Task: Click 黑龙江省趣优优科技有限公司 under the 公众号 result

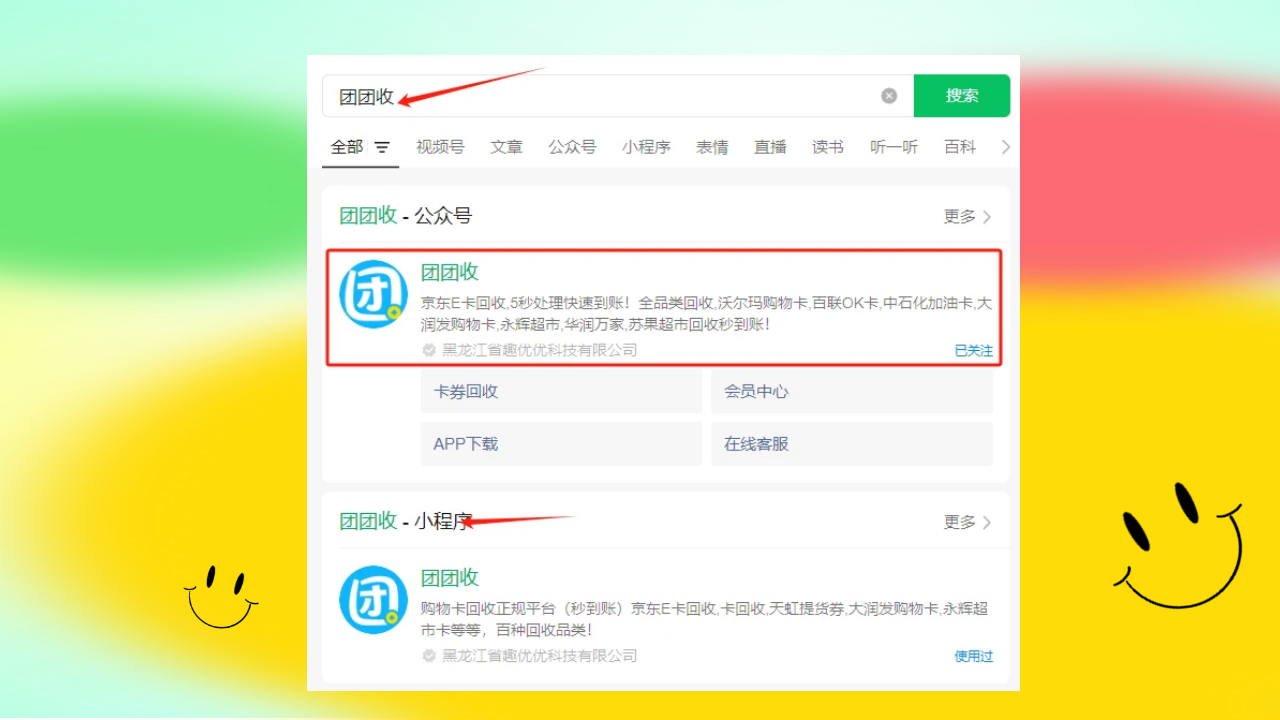Action: click(540, 350)
